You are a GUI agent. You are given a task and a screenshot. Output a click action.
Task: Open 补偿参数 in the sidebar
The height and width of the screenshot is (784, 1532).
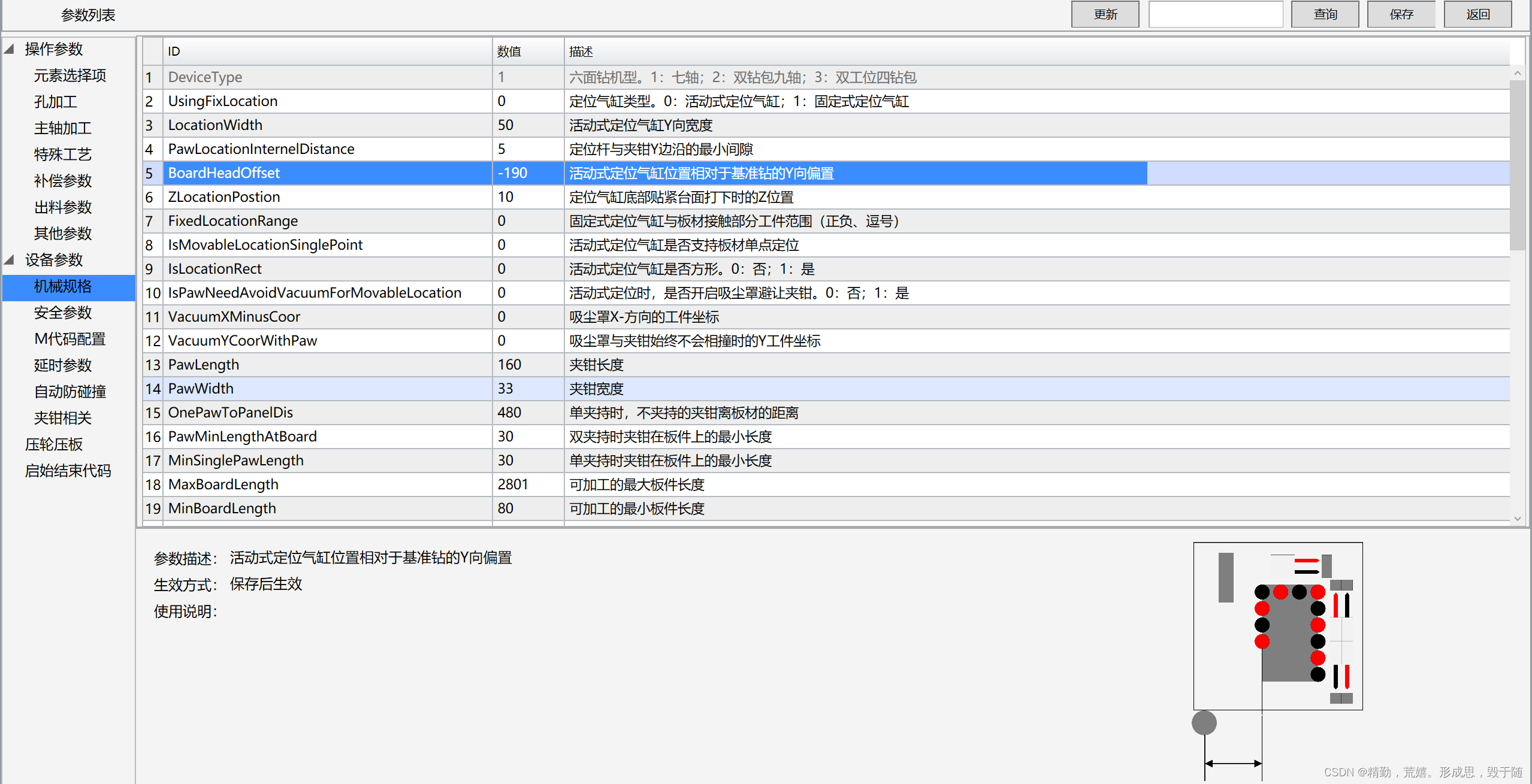pos(62,181)
